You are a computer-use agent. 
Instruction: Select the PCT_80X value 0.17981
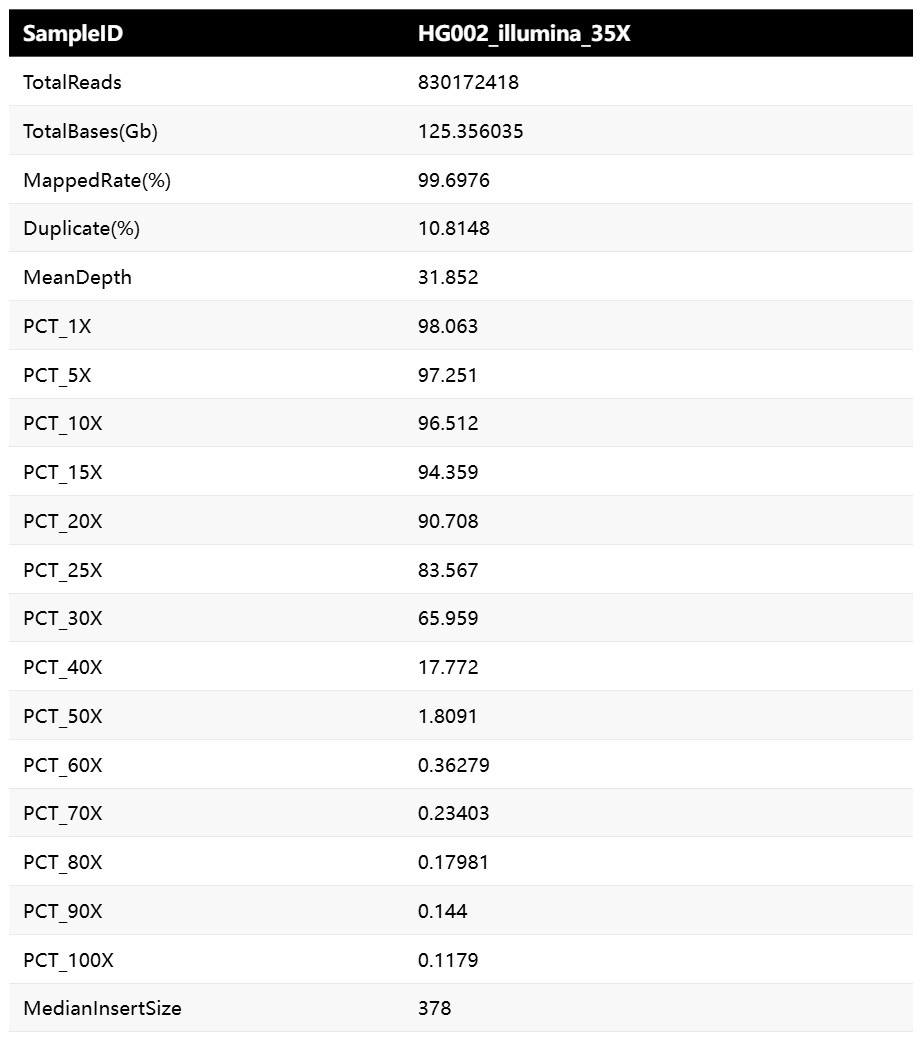coord(453,862)
